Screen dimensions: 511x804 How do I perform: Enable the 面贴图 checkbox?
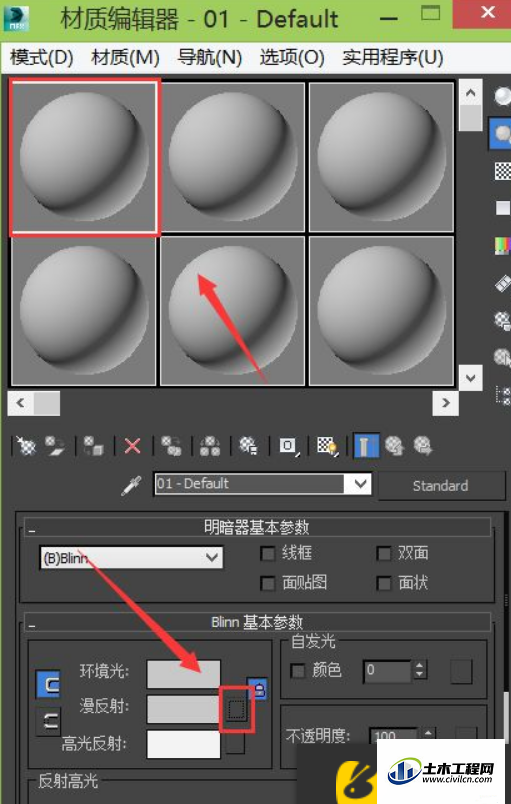268,584
